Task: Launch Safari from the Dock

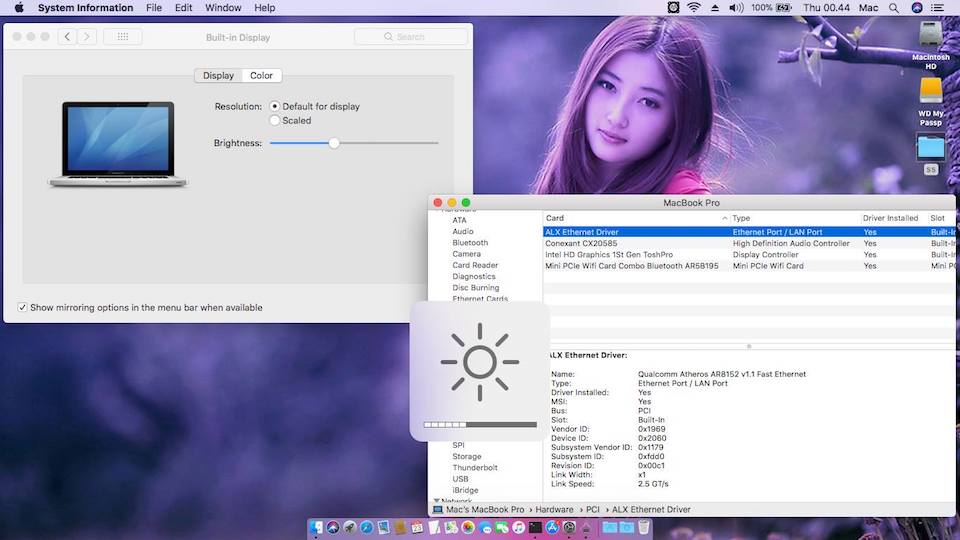Action: [366, 527]
